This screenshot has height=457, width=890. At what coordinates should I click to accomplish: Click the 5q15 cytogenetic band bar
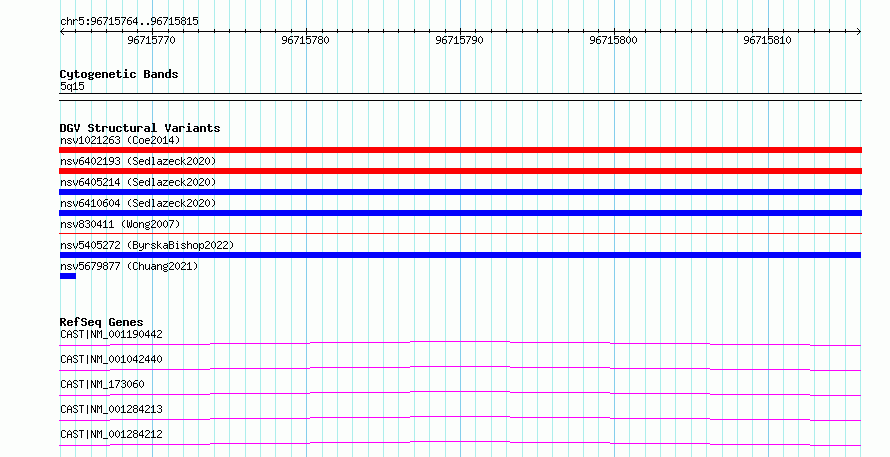(460, 97)
